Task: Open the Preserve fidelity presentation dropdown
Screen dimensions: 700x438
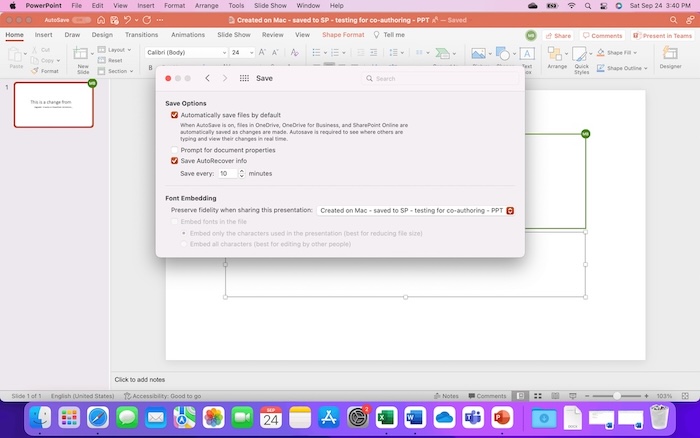Action: point(416,210)
